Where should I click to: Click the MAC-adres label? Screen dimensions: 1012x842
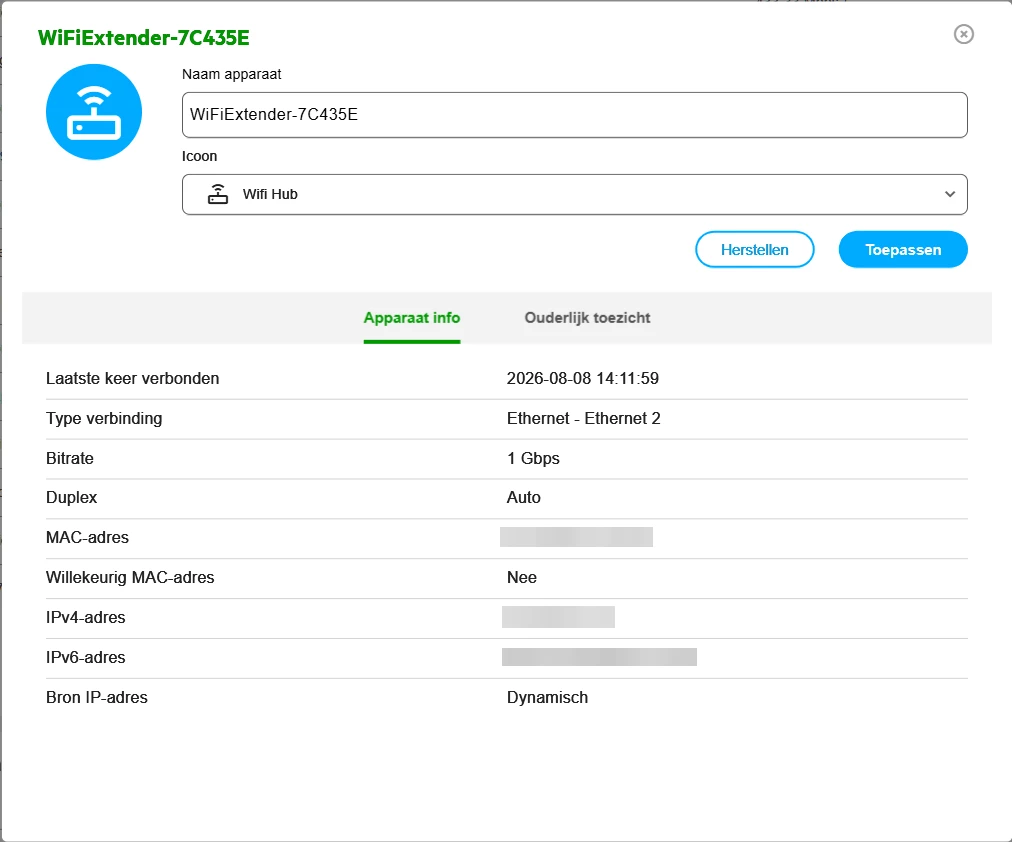[x=87, y=537]
